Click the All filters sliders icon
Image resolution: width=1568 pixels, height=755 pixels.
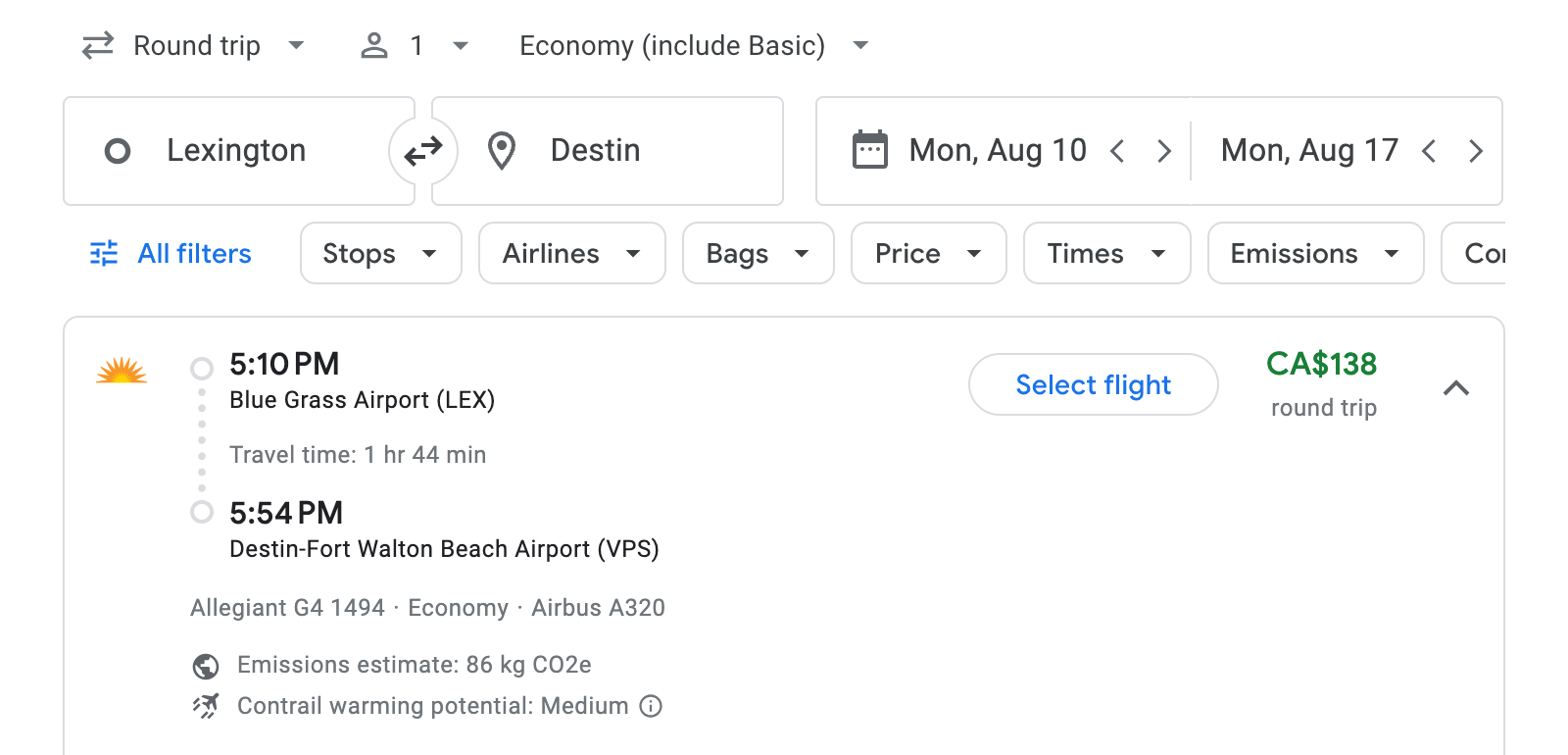click(104, 253)
